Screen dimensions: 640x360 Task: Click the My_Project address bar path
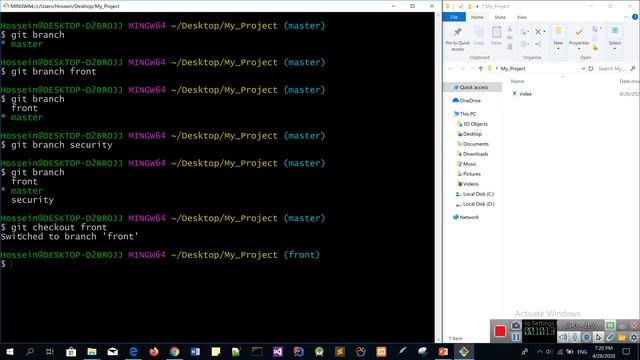[513, 69]
